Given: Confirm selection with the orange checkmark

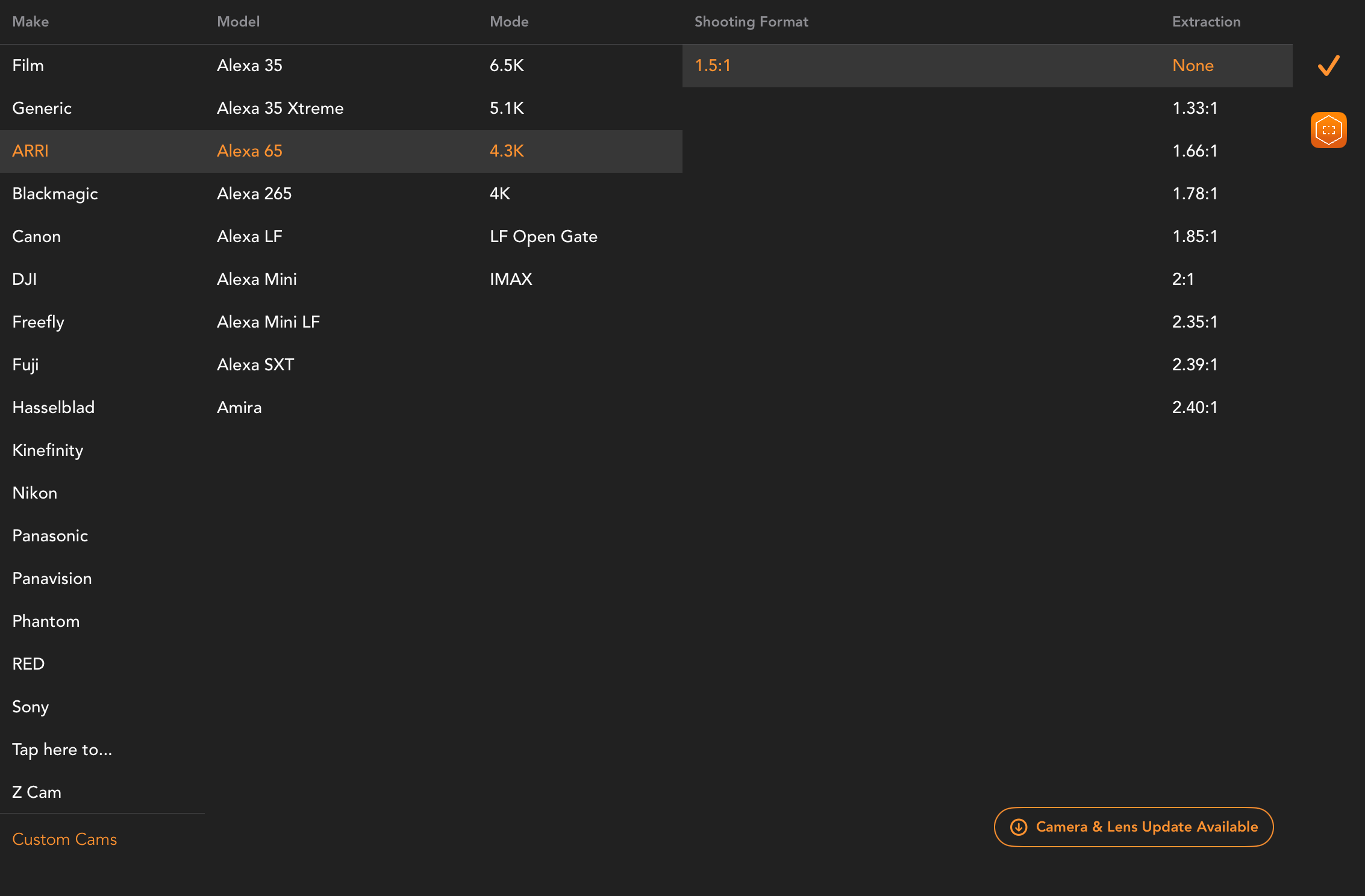Looking at the screenshot, I should pos(1328,66).
